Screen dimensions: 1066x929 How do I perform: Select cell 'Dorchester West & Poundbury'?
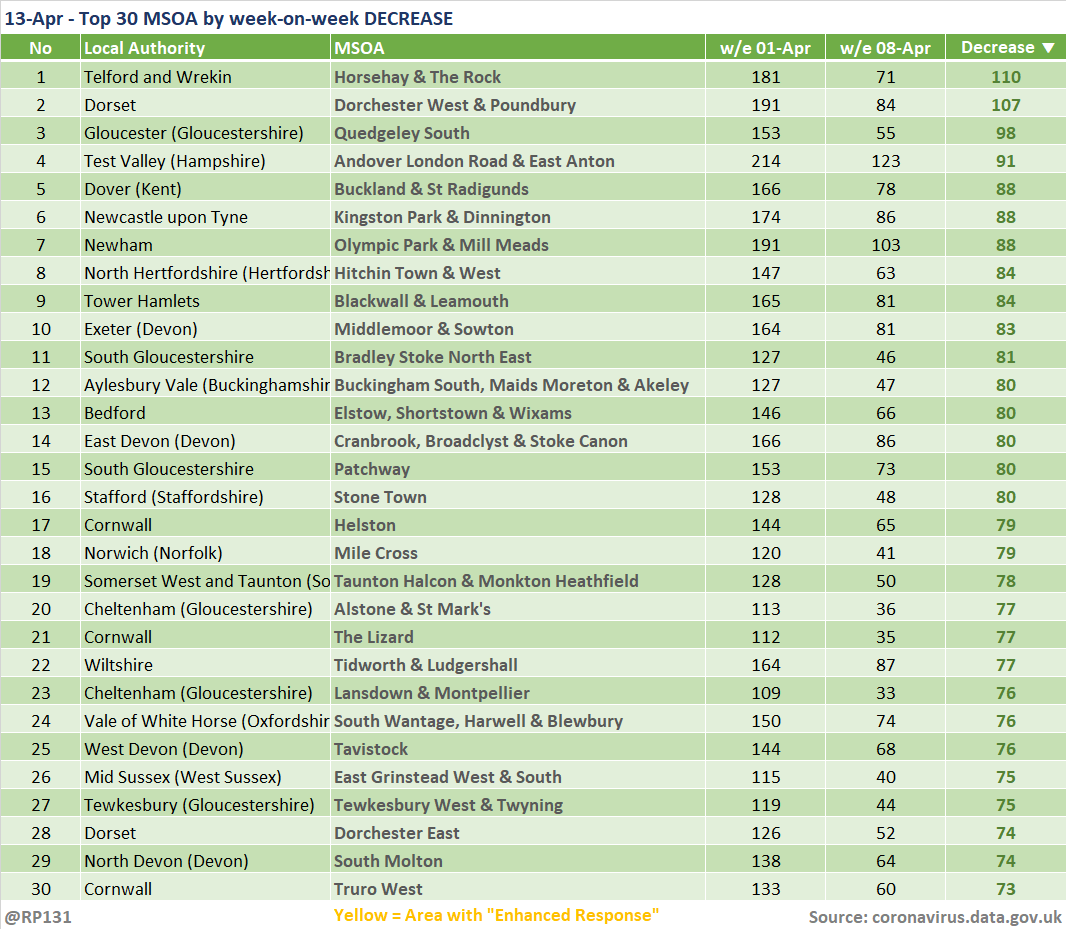[517, 105]
